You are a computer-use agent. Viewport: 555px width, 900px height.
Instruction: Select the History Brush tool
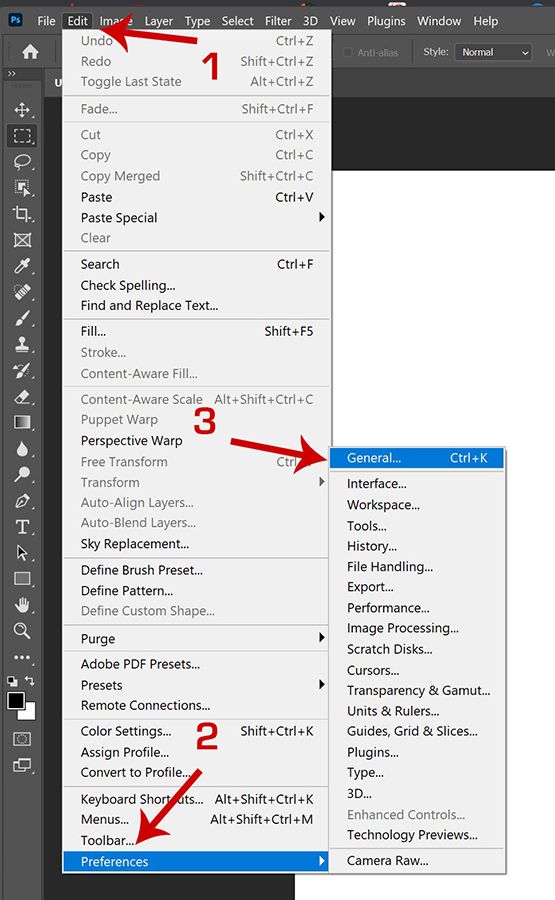pos(22,370)
